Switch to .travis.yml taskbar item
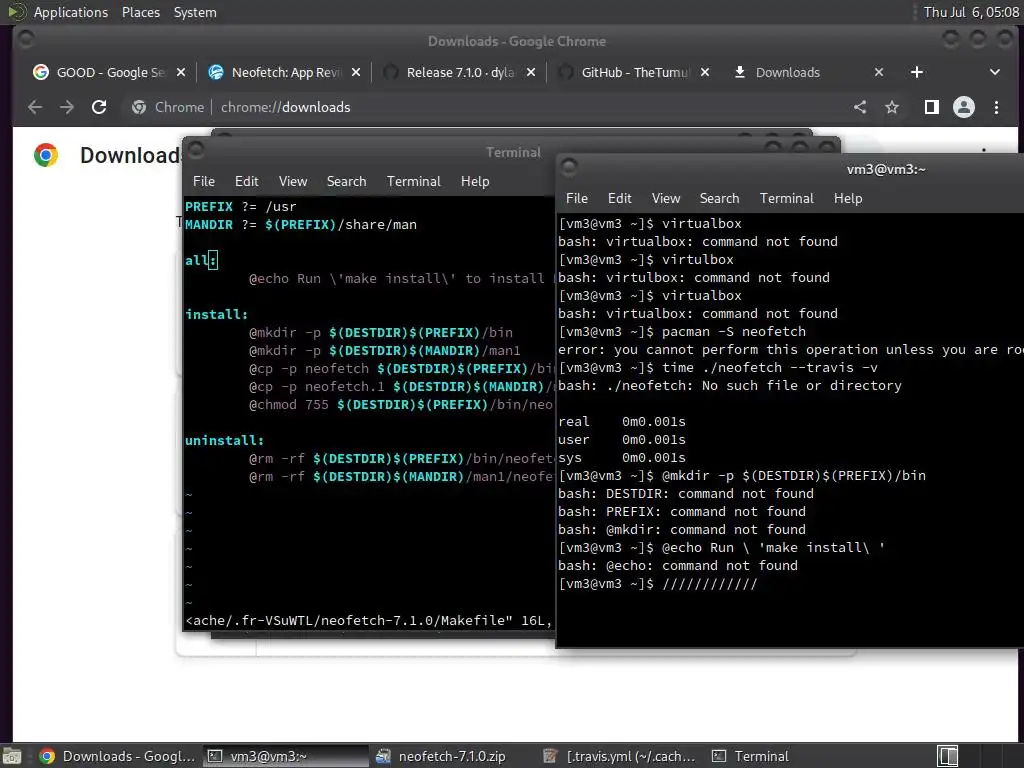This screenshot has height=768, width=1024. [620, 756]
